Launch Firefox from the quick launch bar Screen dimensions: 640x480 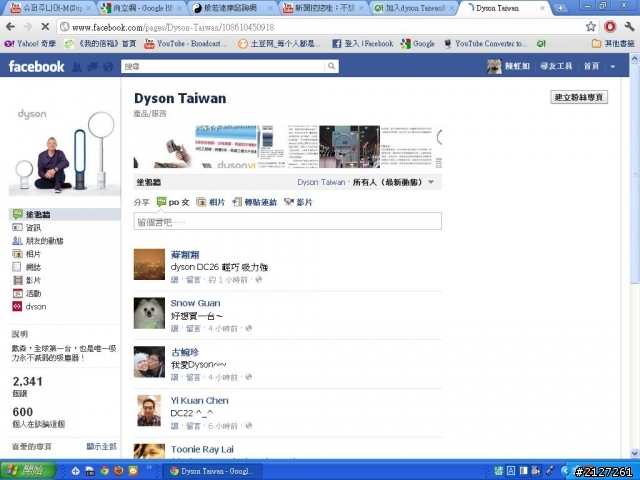[x=119, y=471]
